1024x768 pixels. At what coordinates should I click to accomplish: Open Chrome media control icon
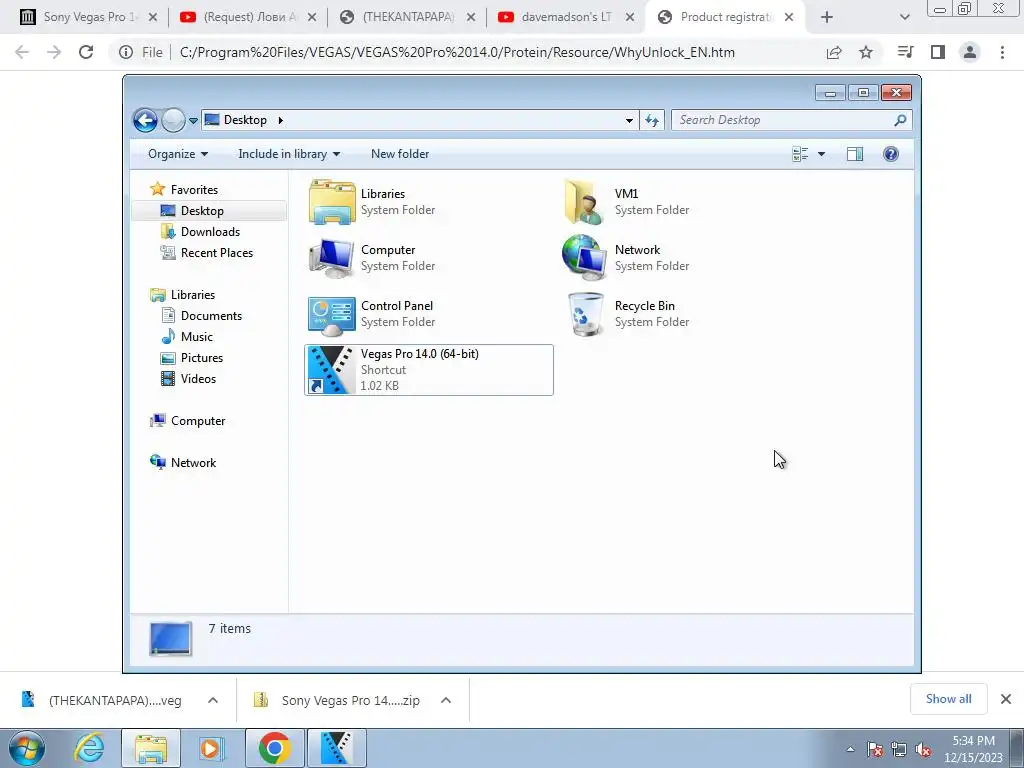pyautogui.click(x=905, y=52)
